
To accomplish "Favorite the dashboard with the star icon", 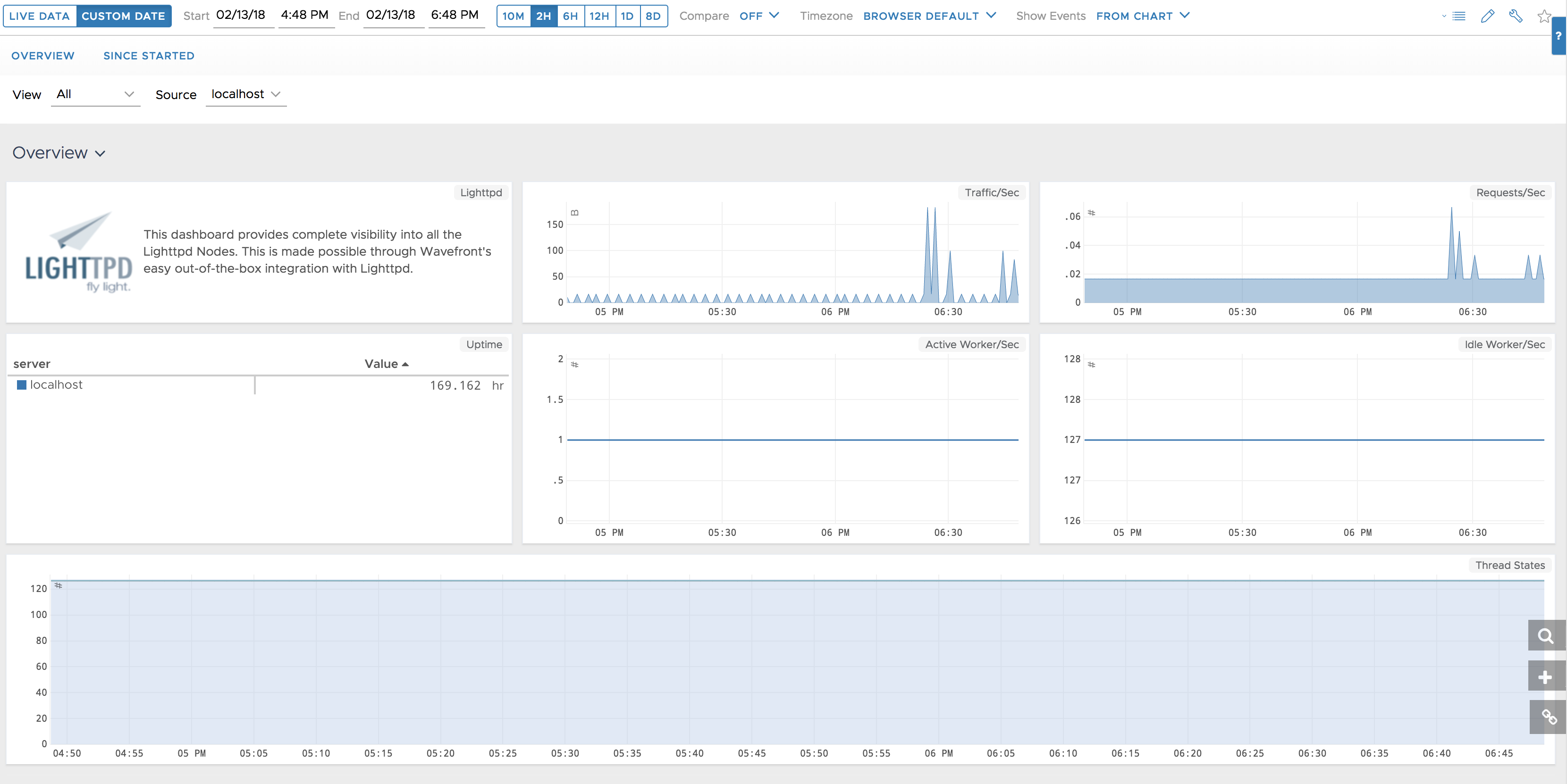I will coord(1544,17).
